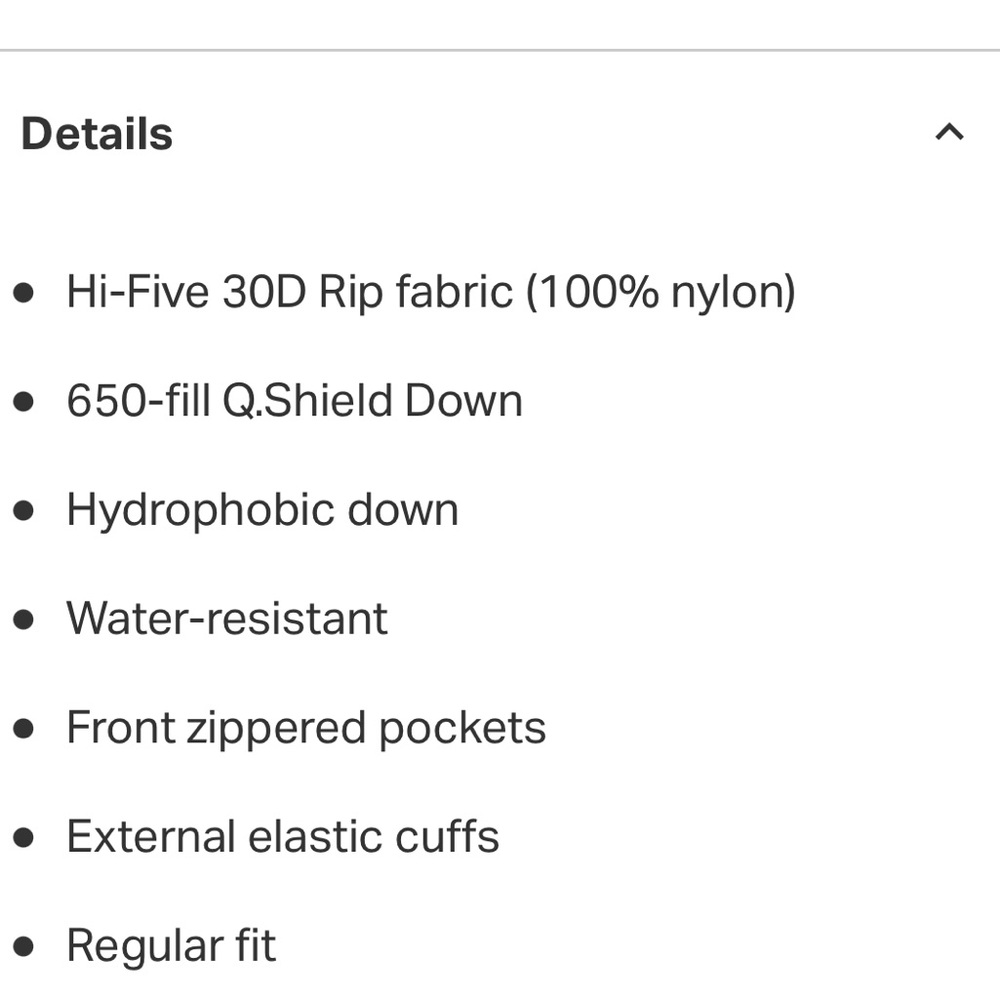
Task: Click the '650-fill' text
Action: click(139, 402)
